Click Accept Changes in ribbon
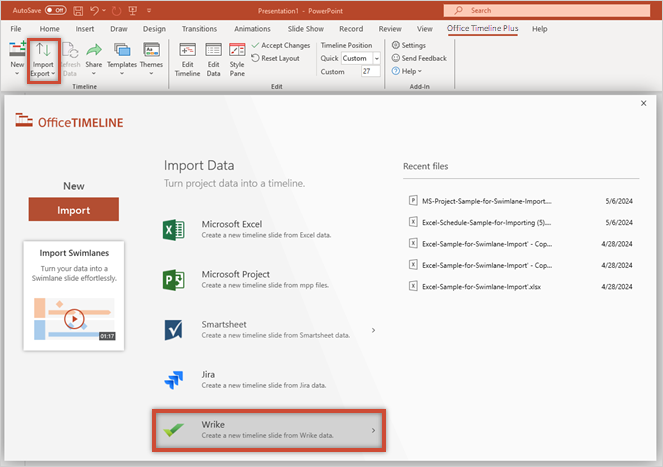 281,45
